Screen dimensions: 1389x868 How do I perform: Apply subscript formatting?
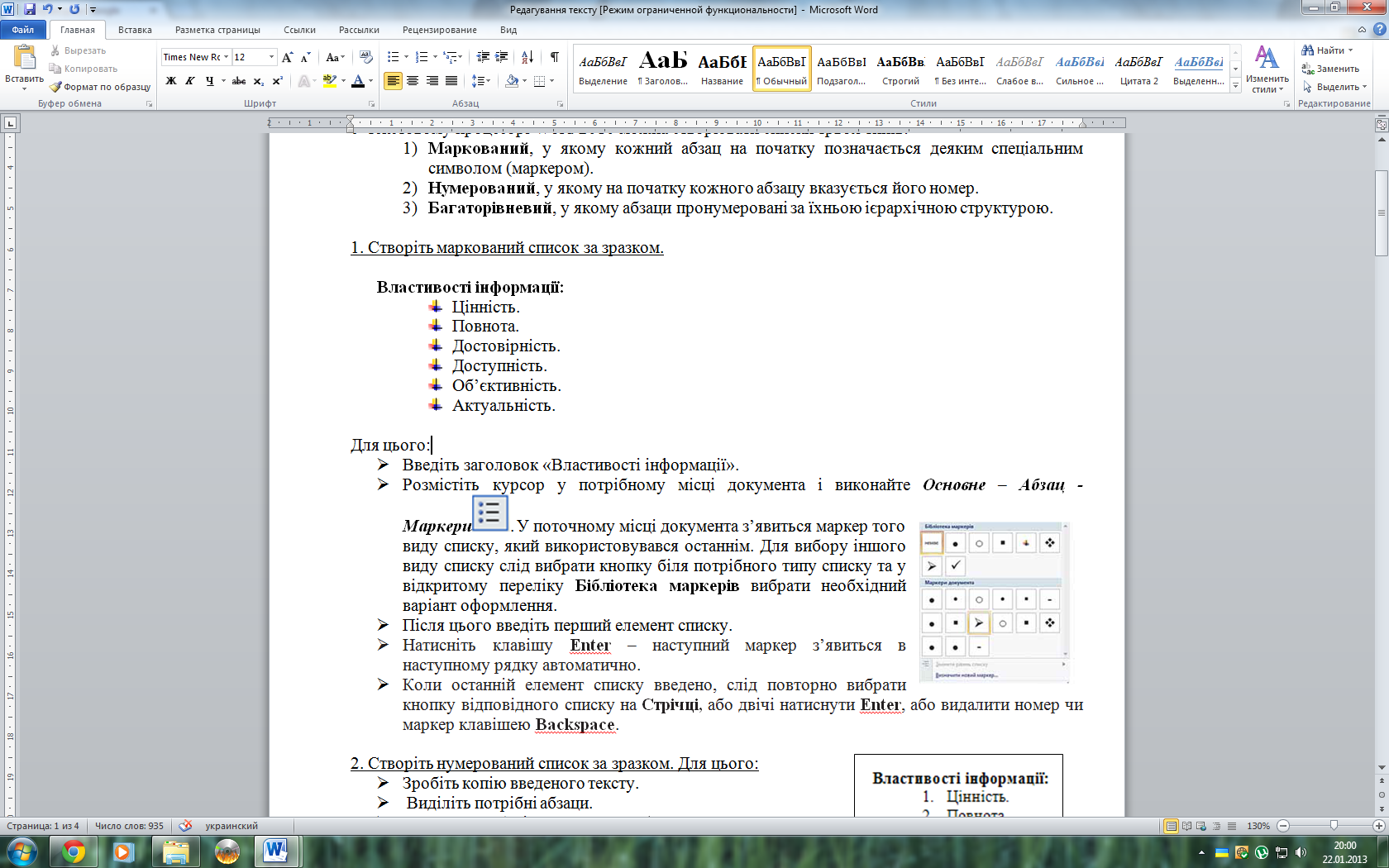pos(259,81)
